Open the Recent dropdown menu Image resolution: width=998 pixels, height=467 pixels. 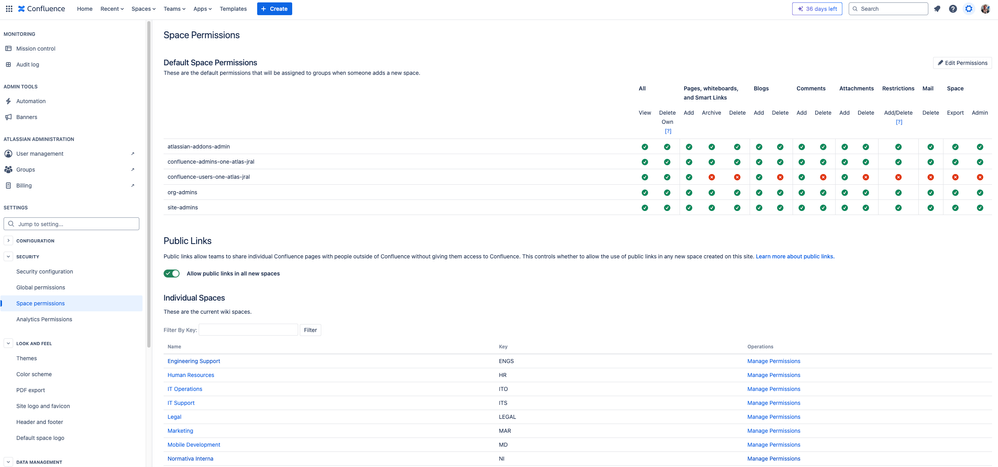(112, 9)
